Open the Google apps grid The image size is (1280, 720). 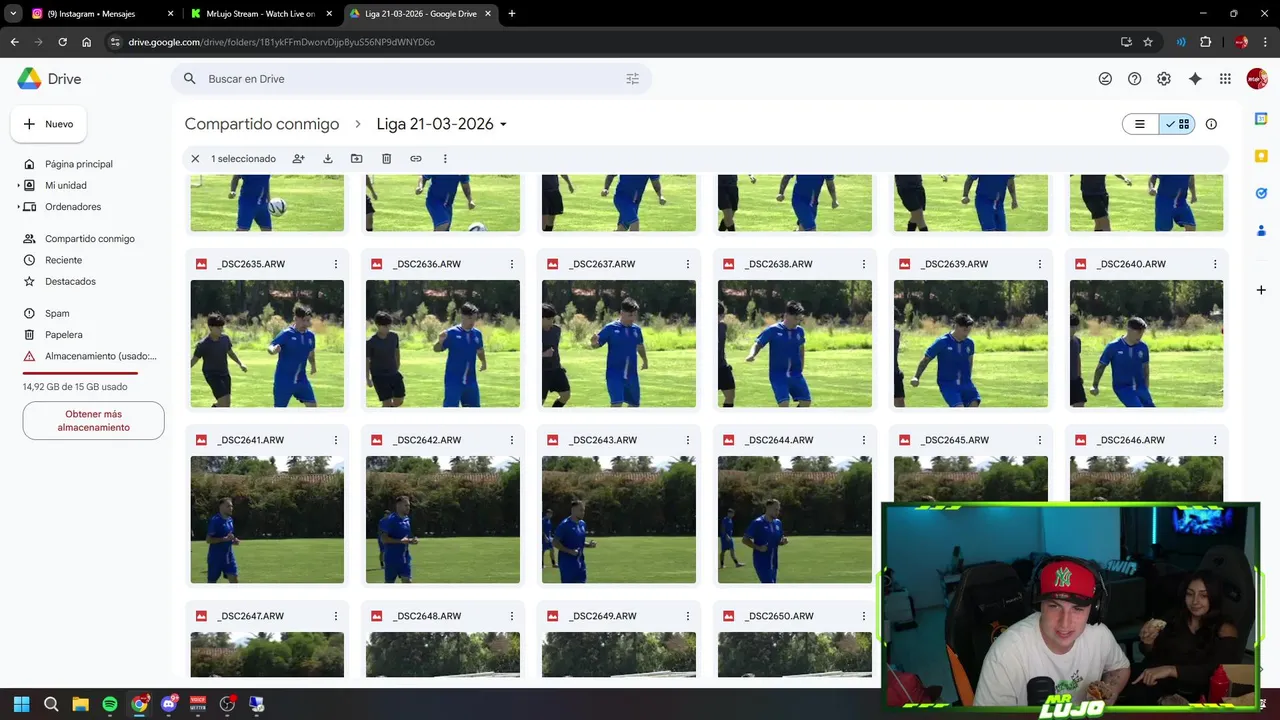(x=1225, y=79)
